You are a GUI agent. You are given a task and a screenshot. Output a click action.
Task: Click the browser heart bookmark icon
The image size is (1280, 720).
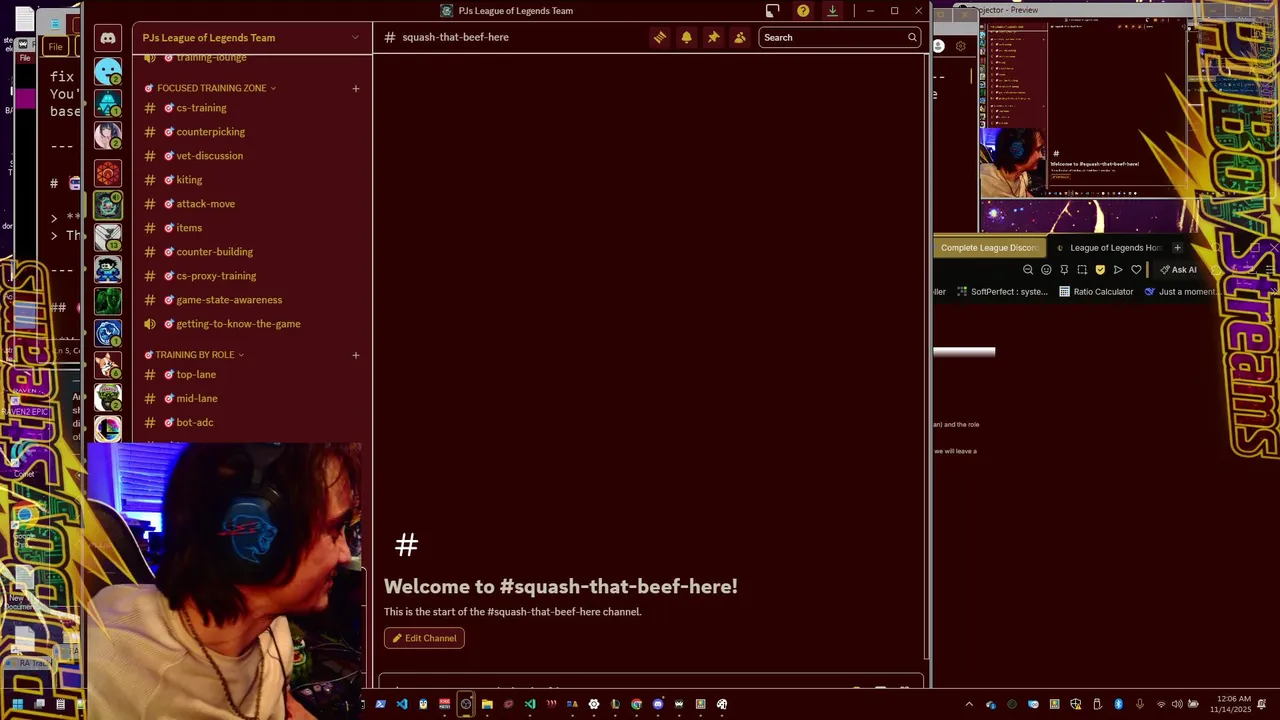[1136, 270]
